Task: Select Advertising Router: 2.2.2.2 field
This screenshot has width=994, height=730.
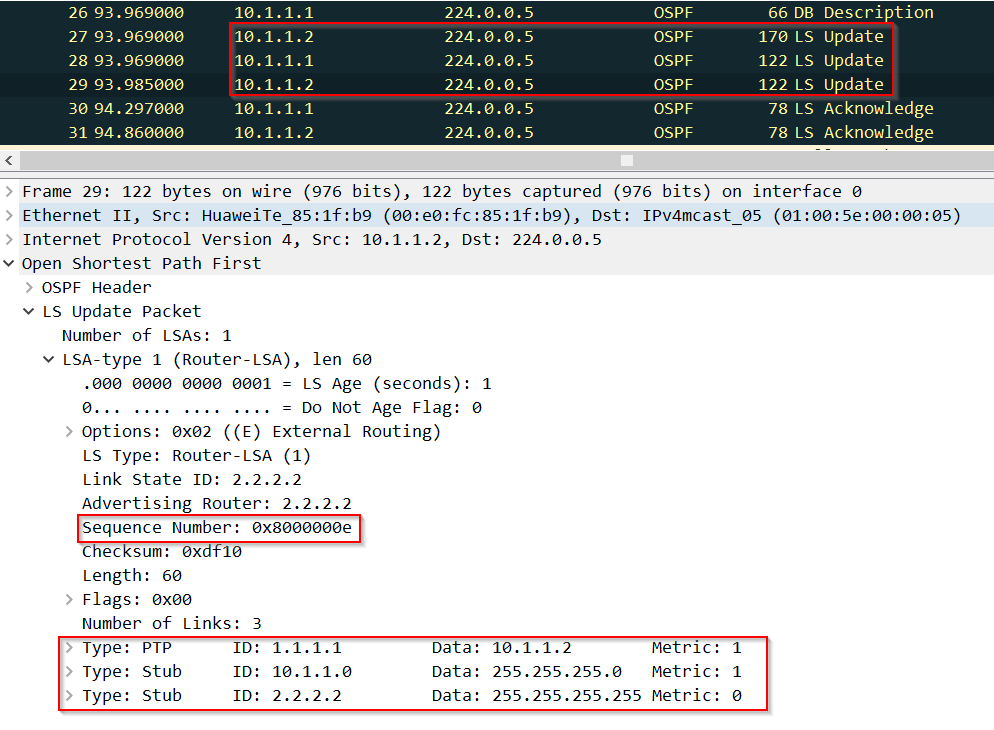Action: [x=216, y=504]
